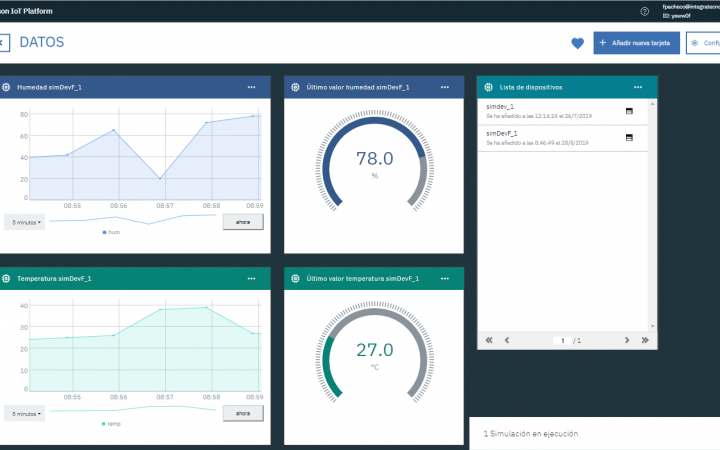Open the Lista de dispositivos options menu

(638, 87)
